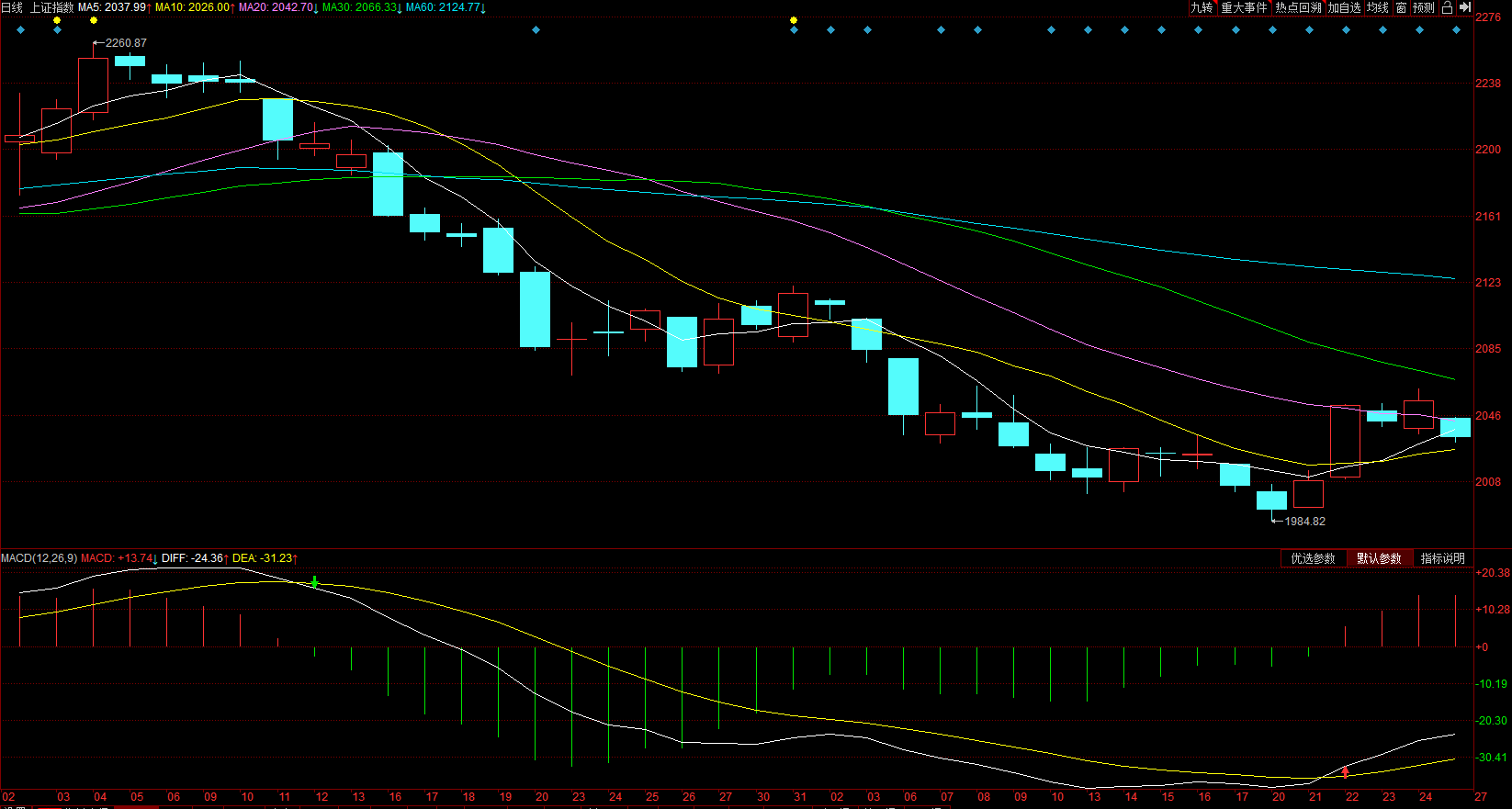Click the date label 30 on time axis
The height and width of the screenshot is (809, 1512).
763,797
